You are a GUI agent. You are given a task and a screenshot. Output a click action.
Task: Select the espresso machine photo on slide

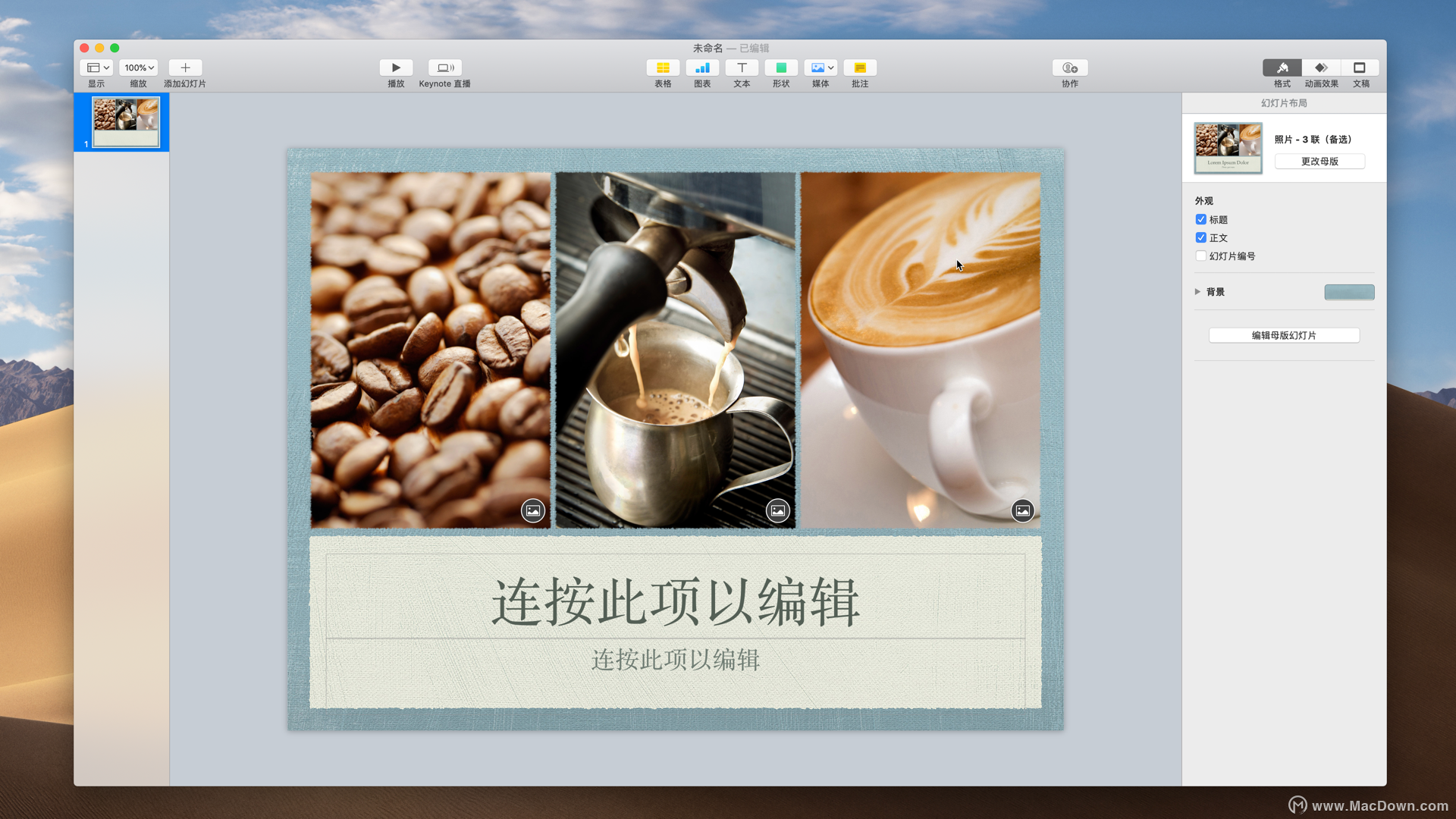point(676,350)
